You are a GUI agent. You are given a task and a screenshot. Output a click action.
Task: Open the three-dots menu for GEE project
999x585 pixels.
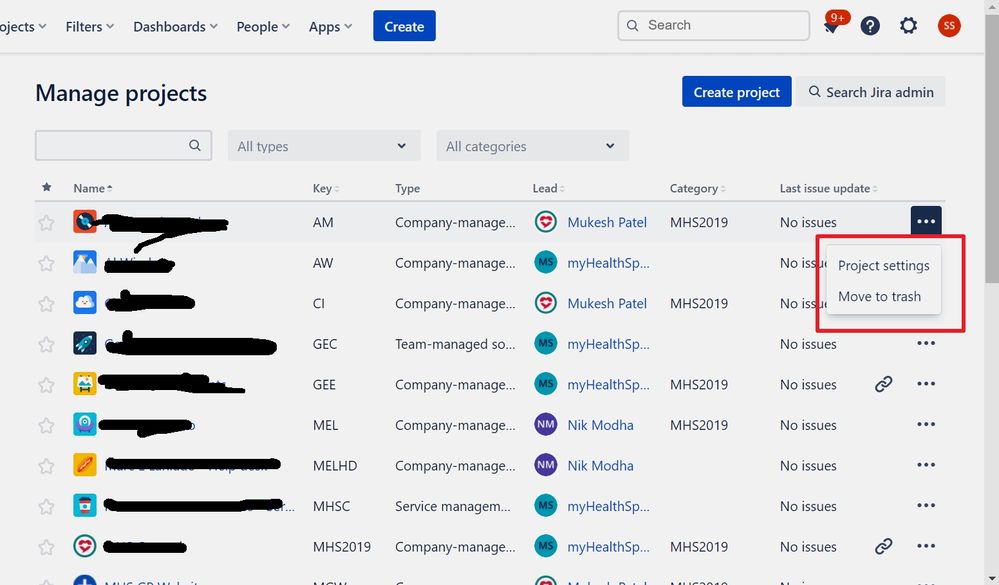pos(926,384)
